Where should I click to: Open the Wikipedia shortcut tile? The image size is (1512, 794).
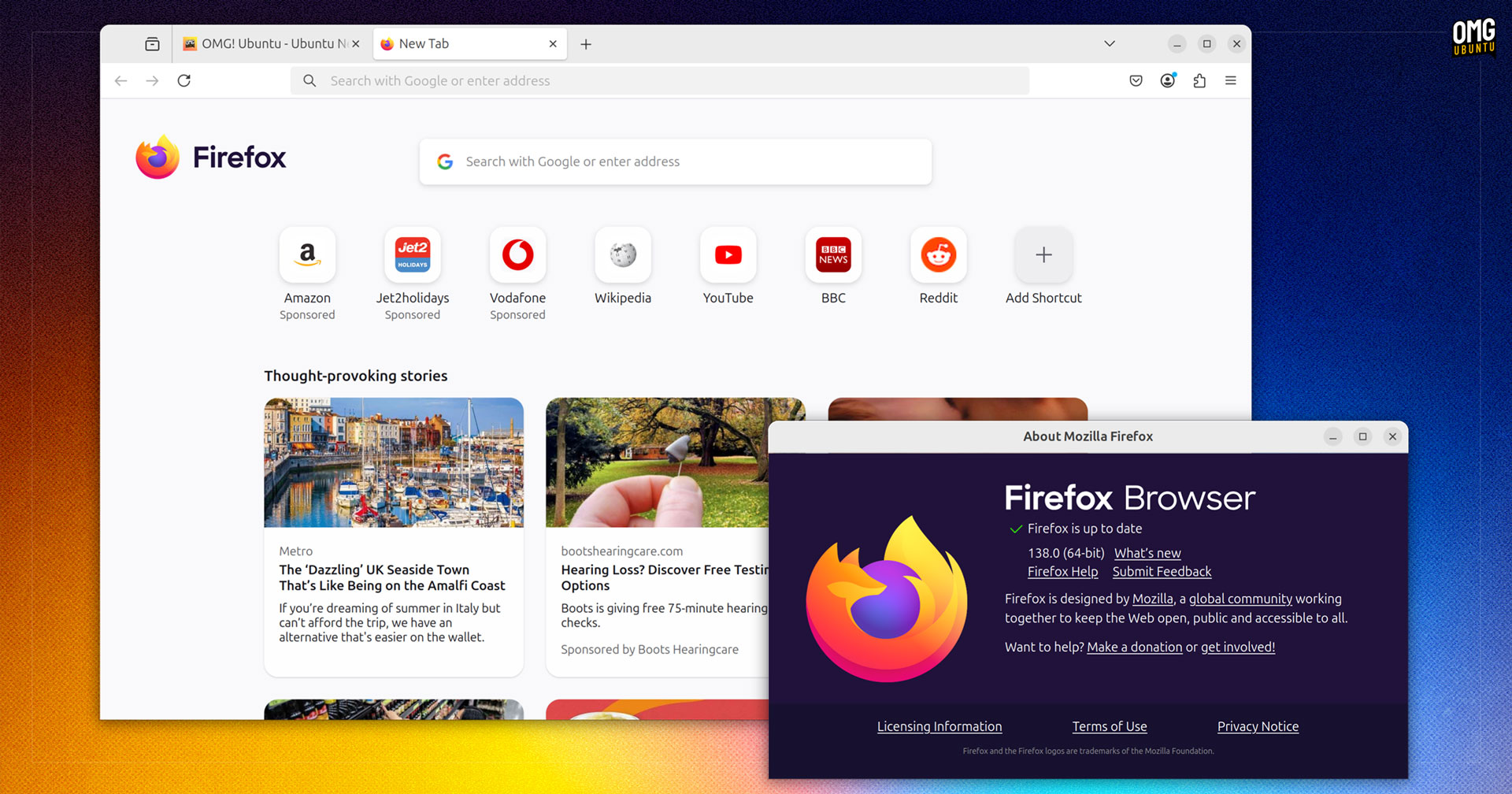[623, 255]
